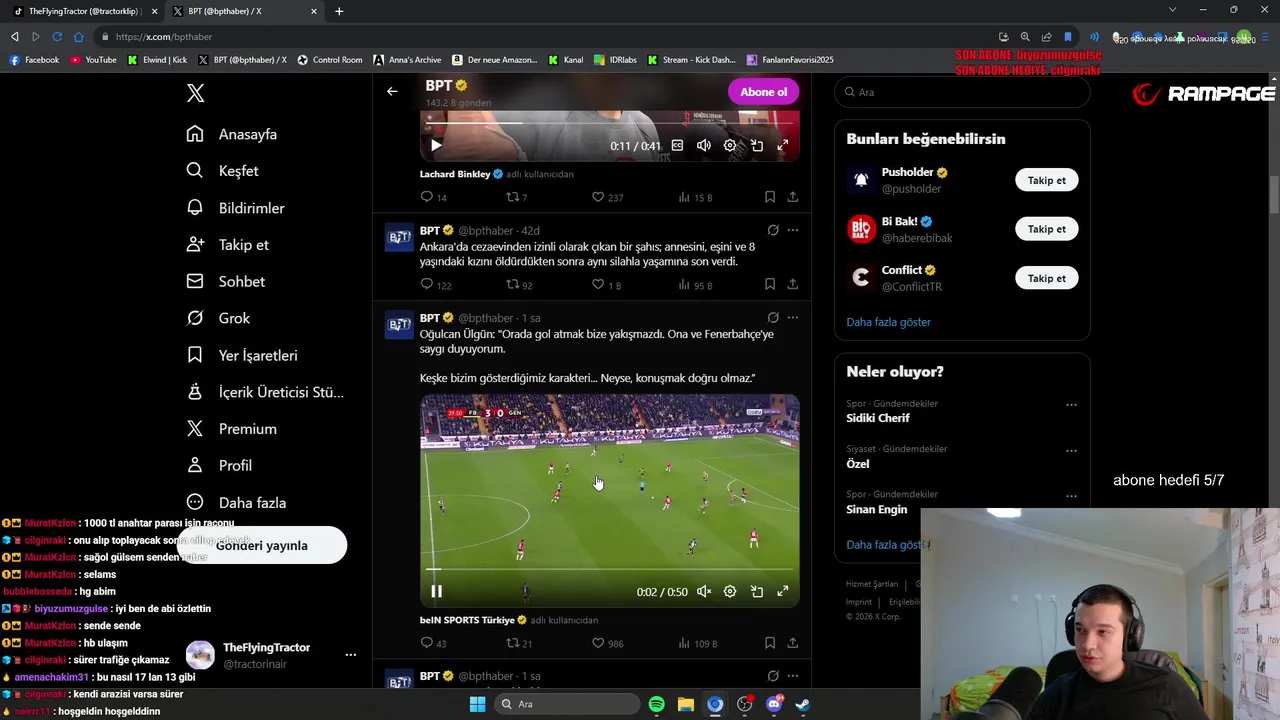
Task: Open options for Özel trend
Action: tap(1071, 451)
